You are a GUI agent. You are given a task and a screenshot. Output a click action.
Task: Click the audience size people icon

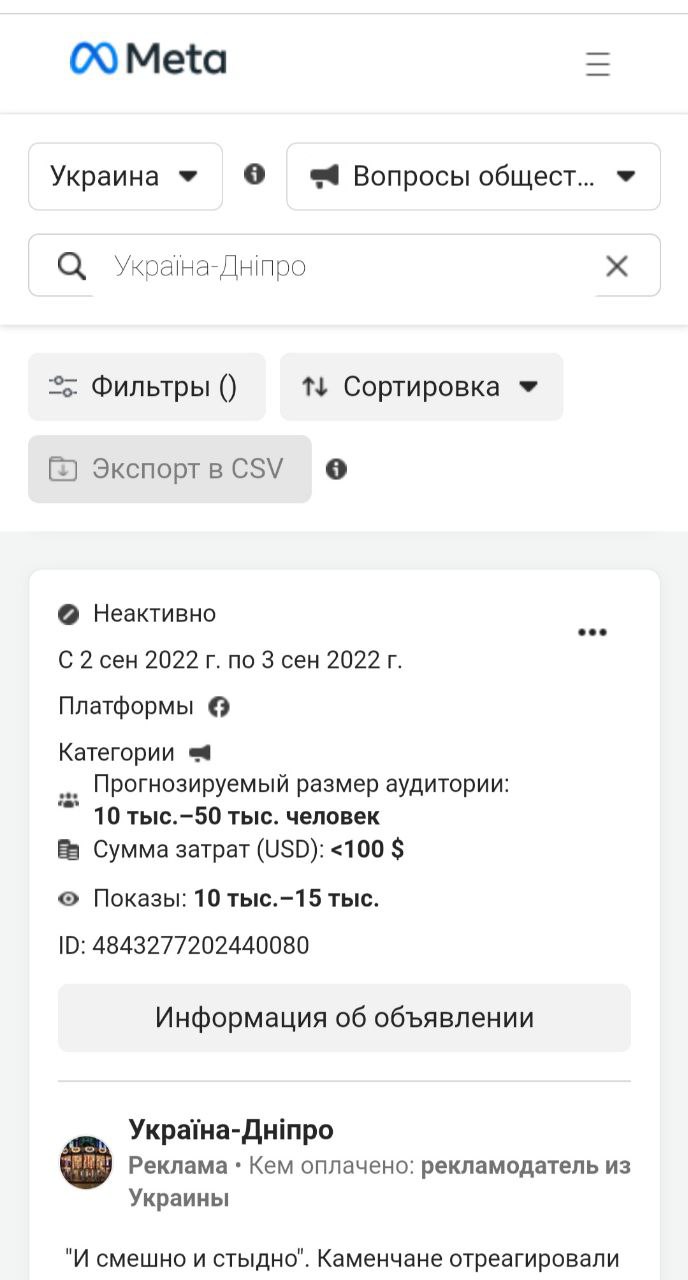[x=68, y=800]
